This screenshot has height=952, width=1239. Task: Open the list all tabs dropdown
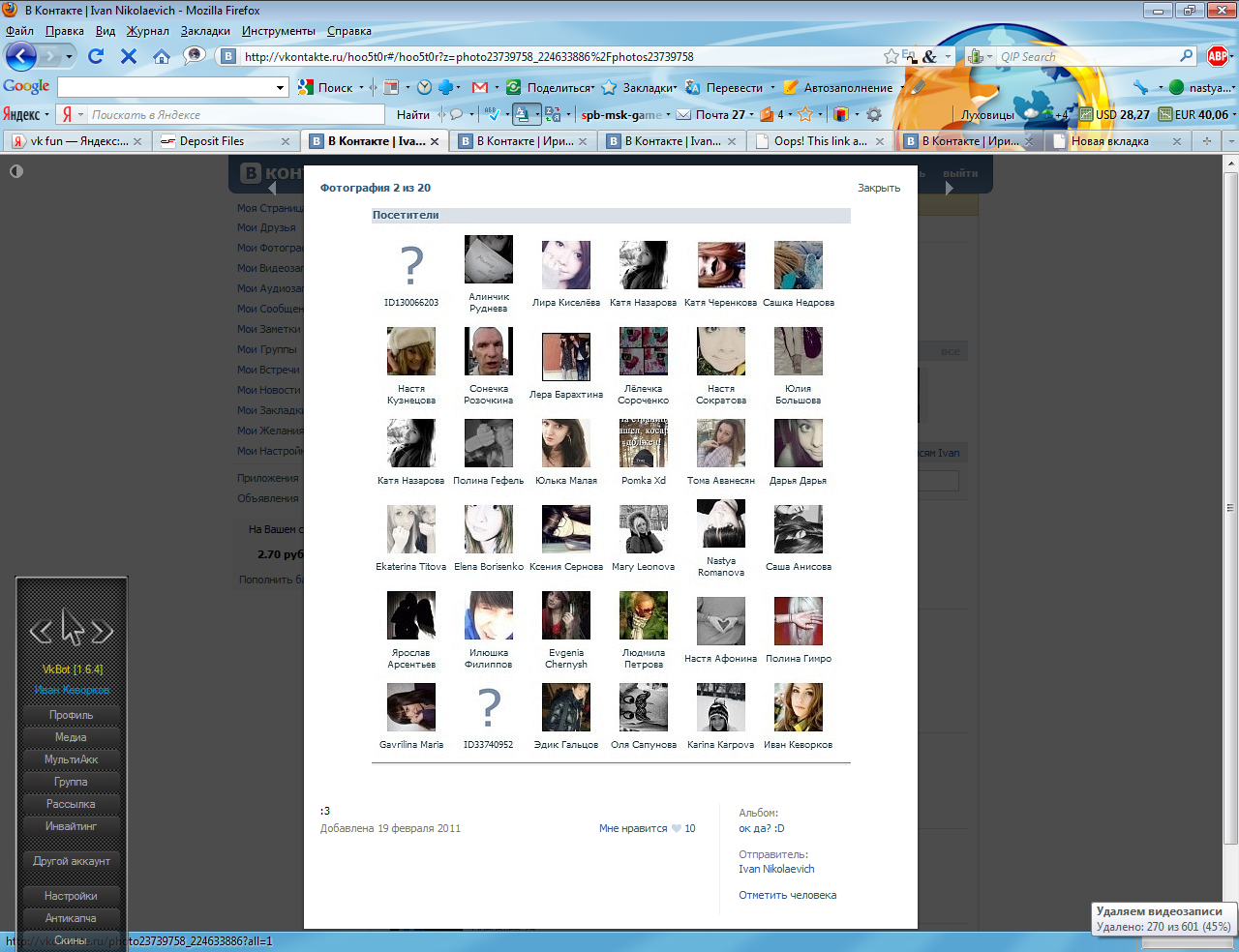(x=1229, y=140)
